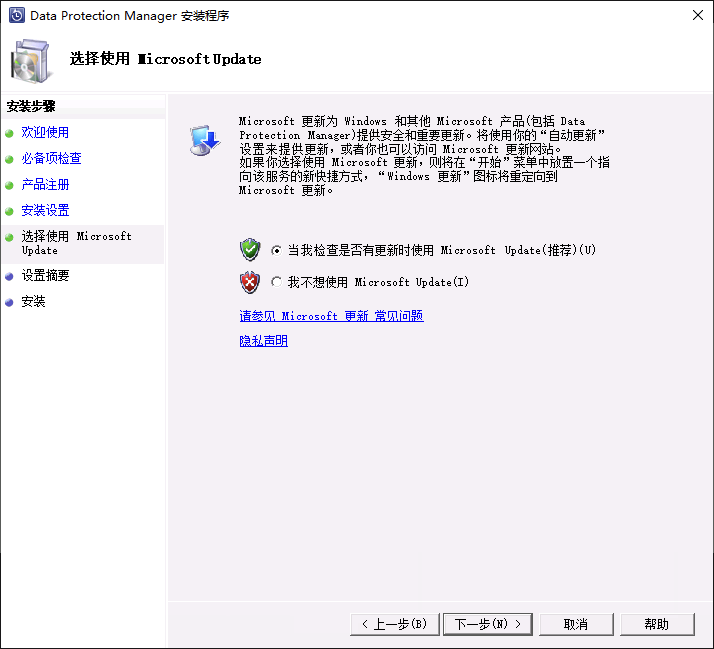
Task: Click the green checkmark shield icon
Action: (x=250, y=250)
